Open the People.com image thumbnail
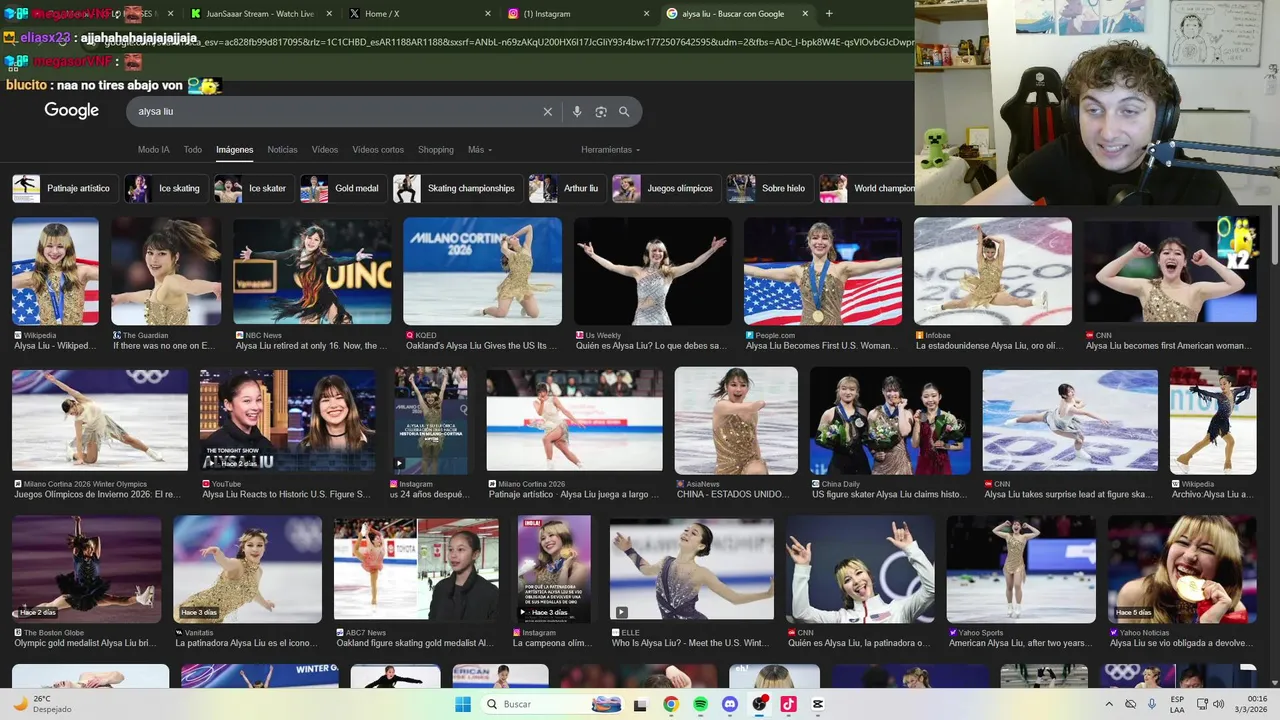The width and height of the screenshot is (1280, 720). 823,271
